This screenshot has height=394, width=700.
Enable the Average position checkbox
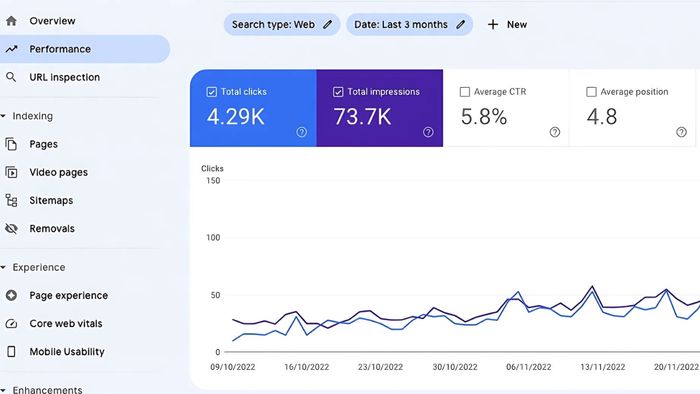pyautogui.click(x=591, y=92)
